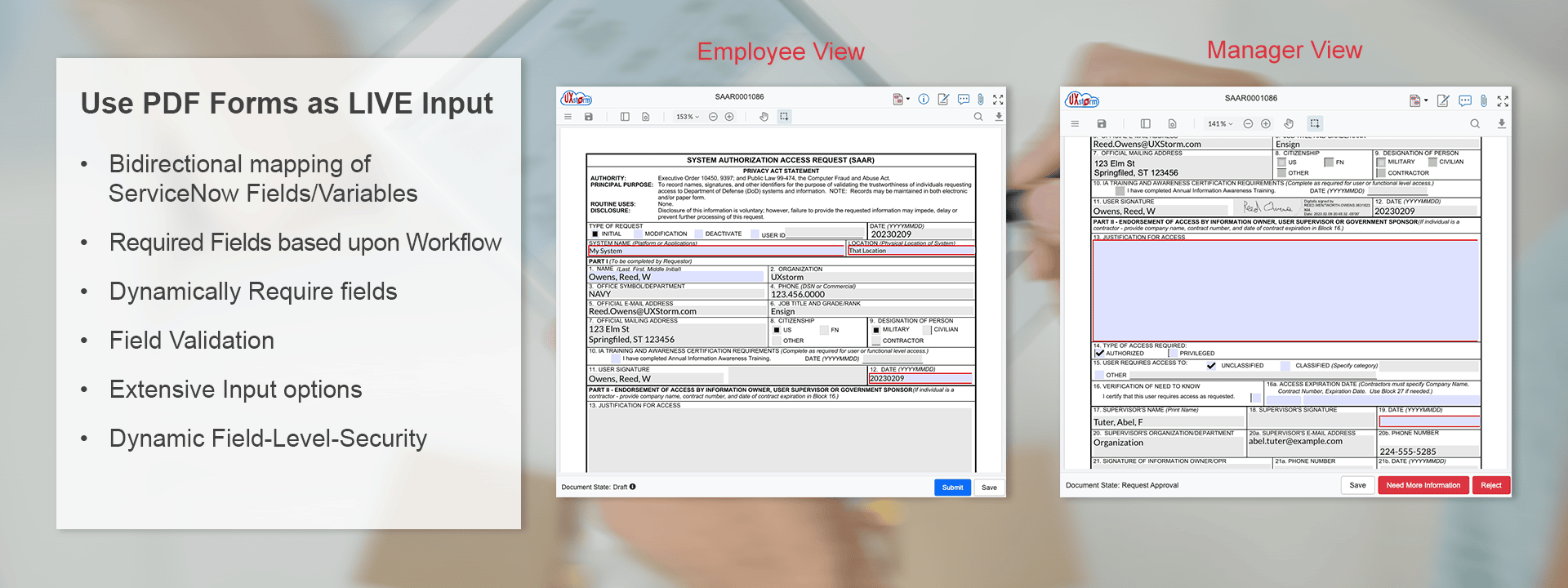Screen dimensions: 1568x588
Task: Click block 12 date field in Employee form
Action: point(920,378)
